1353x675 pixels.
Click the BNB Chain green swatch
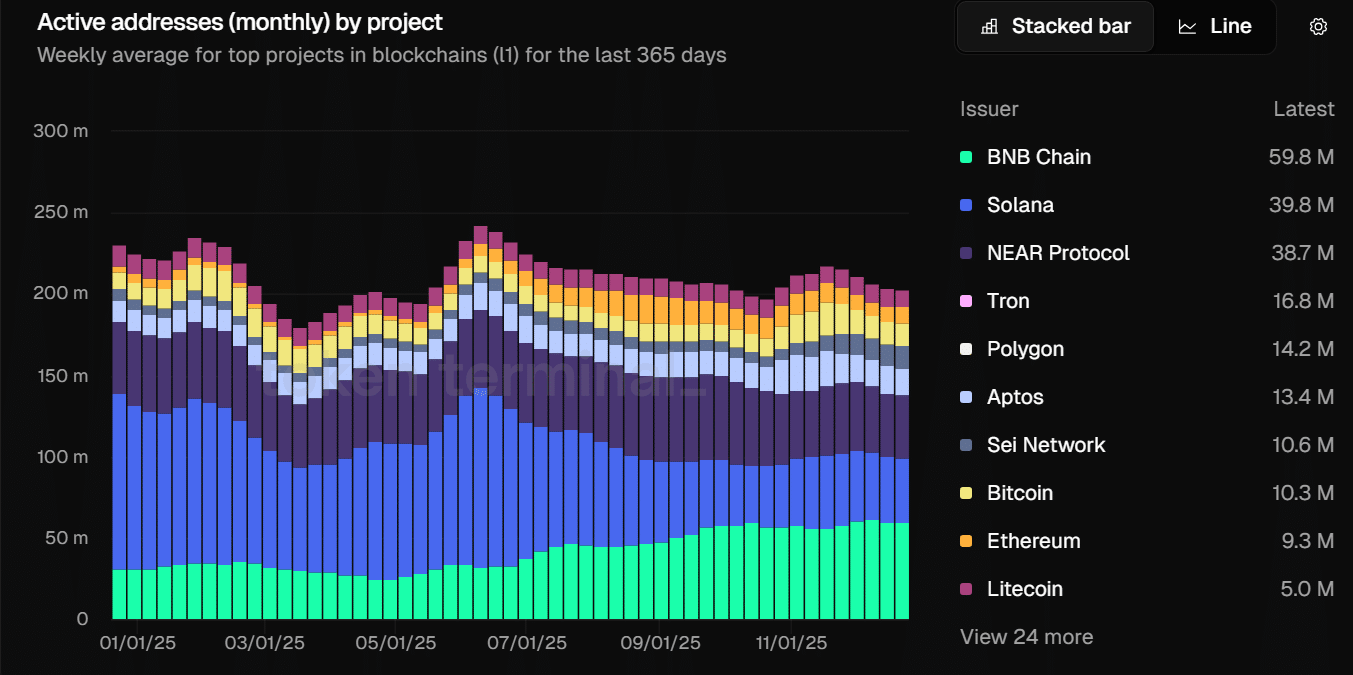coord(966,157)
